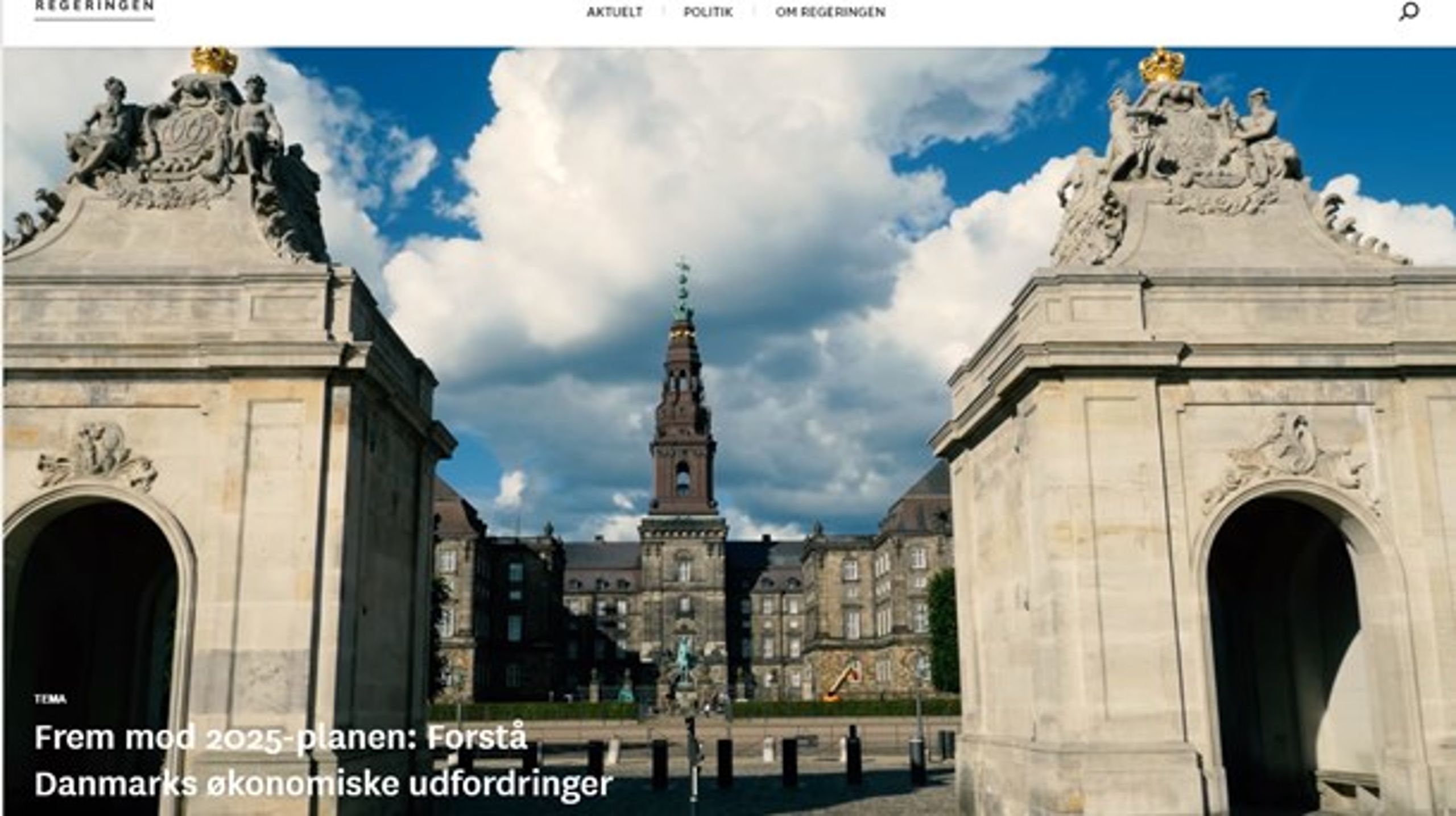Open the search magnifier icon
Image resolution: width=1456 pixels, height=816 pixels.
tap(1408, 11)
